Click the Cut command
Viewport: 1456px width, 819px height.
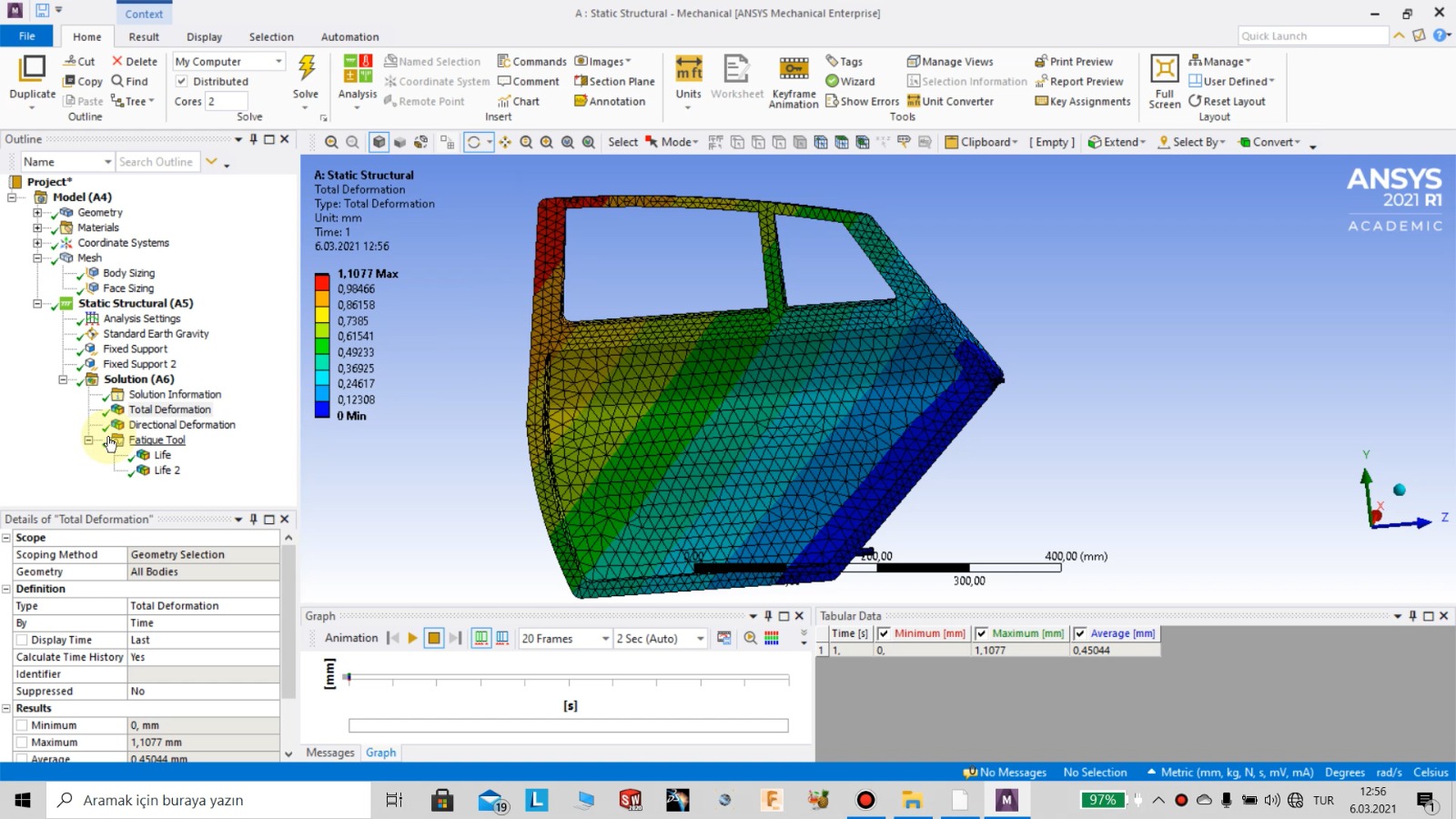(79, 61)
